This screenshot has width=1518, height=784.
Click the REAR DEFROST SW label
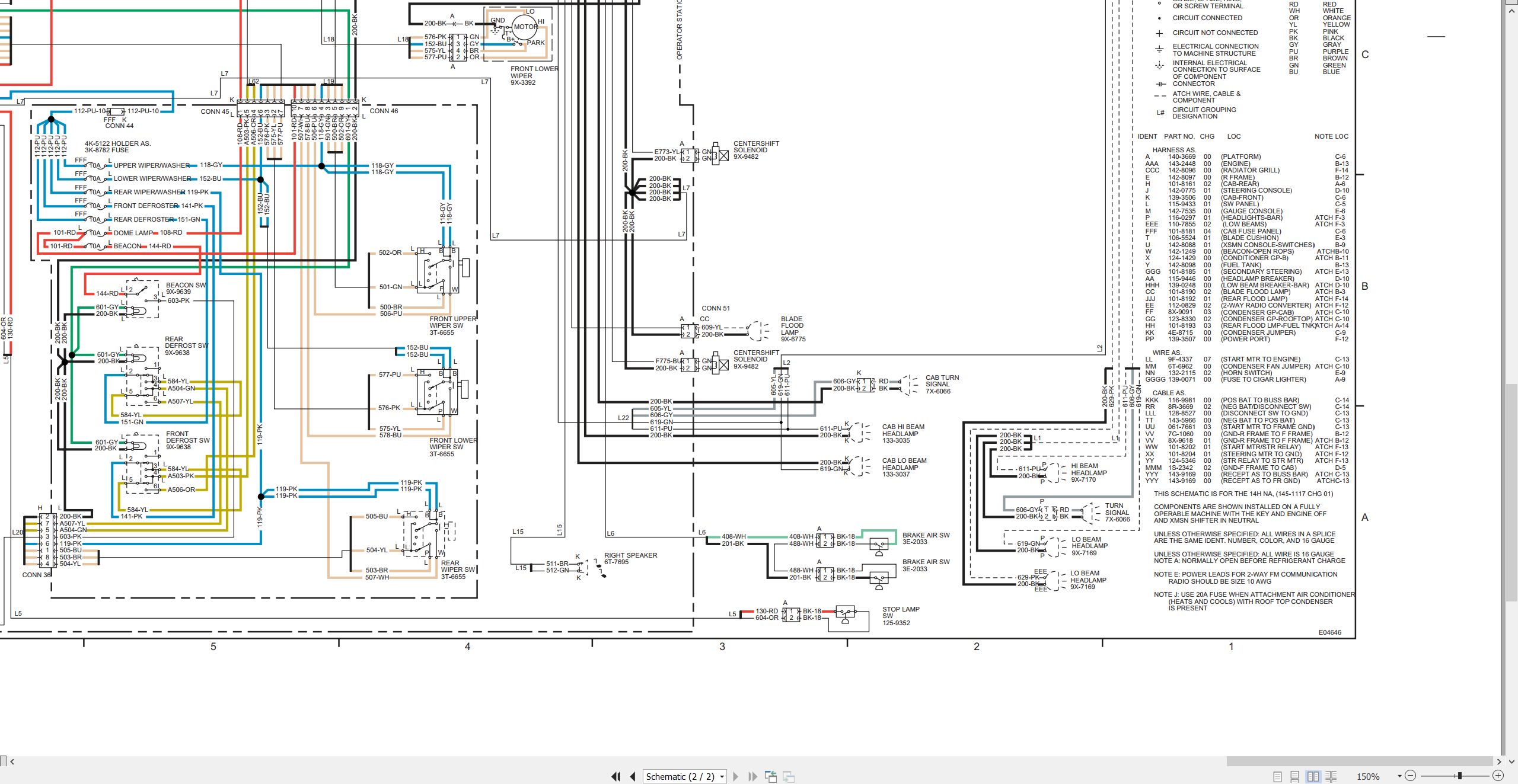[186, 345]
